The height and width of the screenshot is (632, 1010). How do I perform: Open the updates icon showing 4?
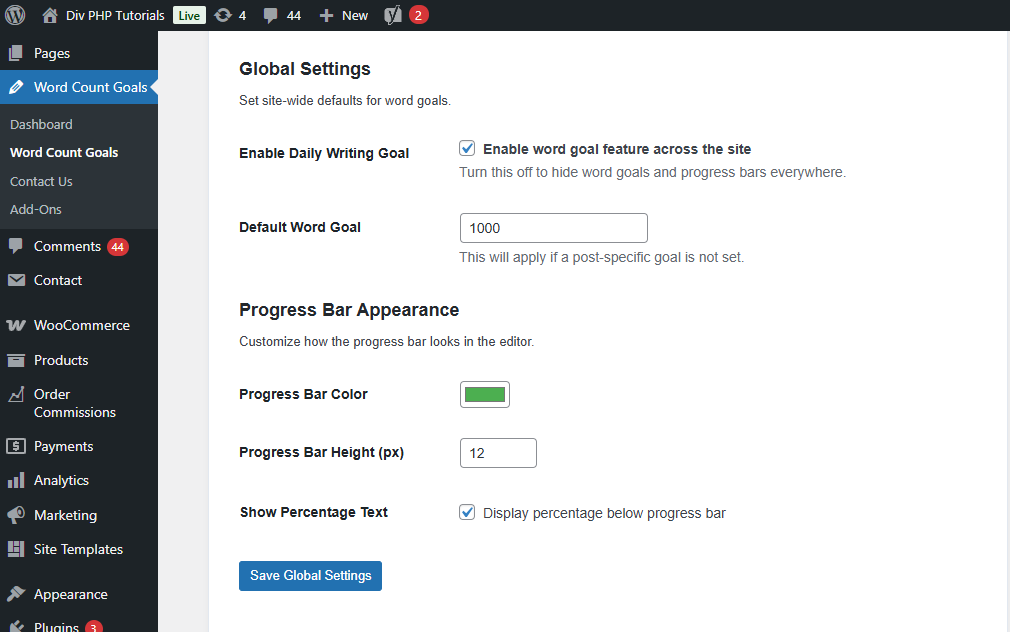(223, 15)
